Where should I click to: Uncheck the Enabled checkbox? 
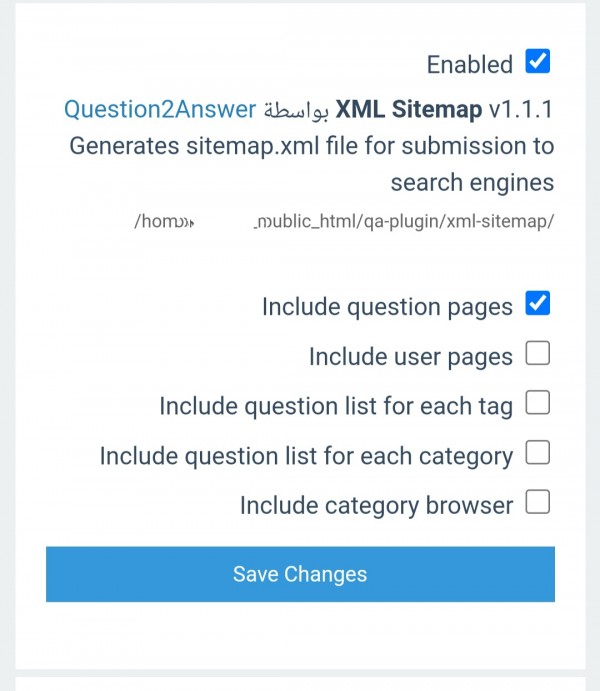pyautogui.click(x=538, y=62)
